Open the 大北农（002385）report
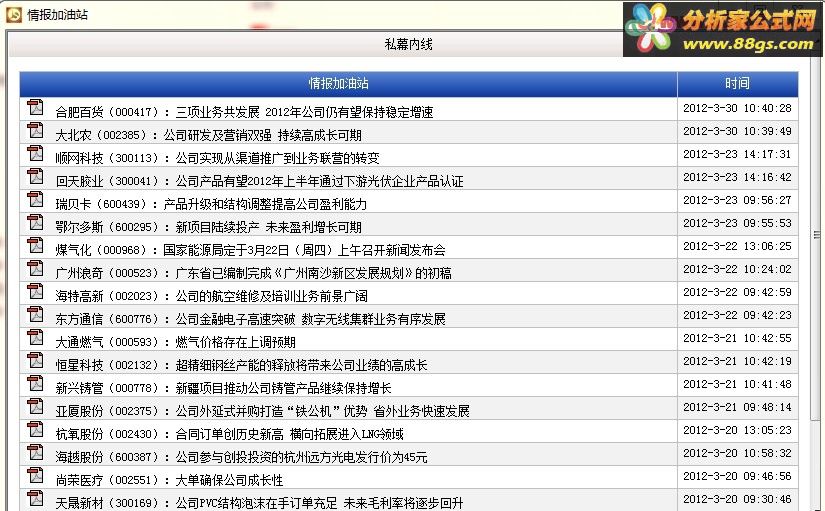The width and height of the screenshot is (825, 511). pos(208,135)
